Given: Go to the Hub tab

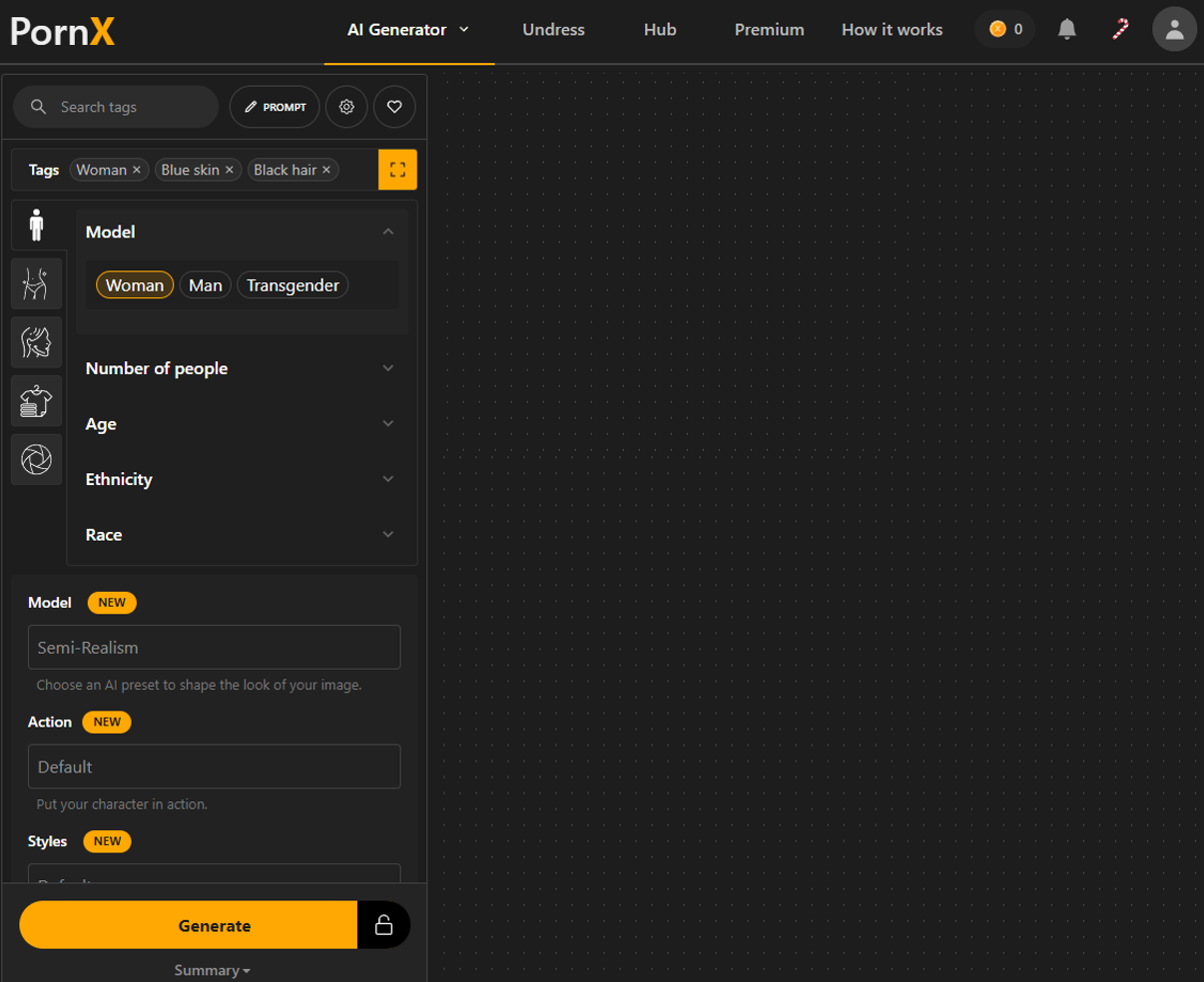Looking at the screenshot, I should tap(660, 30).
